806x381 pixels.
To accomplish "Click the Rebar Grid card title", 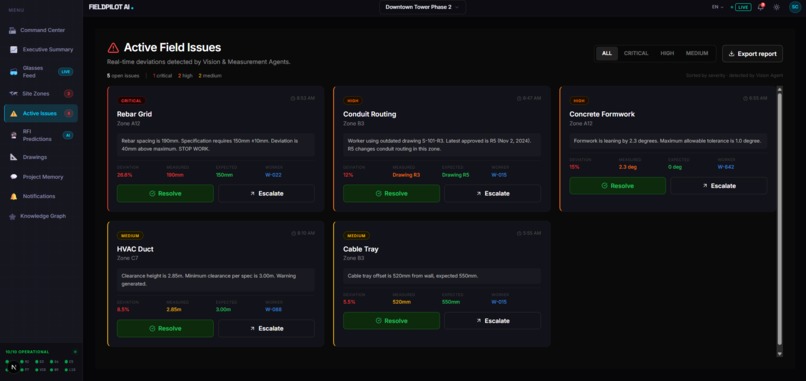I will 134,114.
